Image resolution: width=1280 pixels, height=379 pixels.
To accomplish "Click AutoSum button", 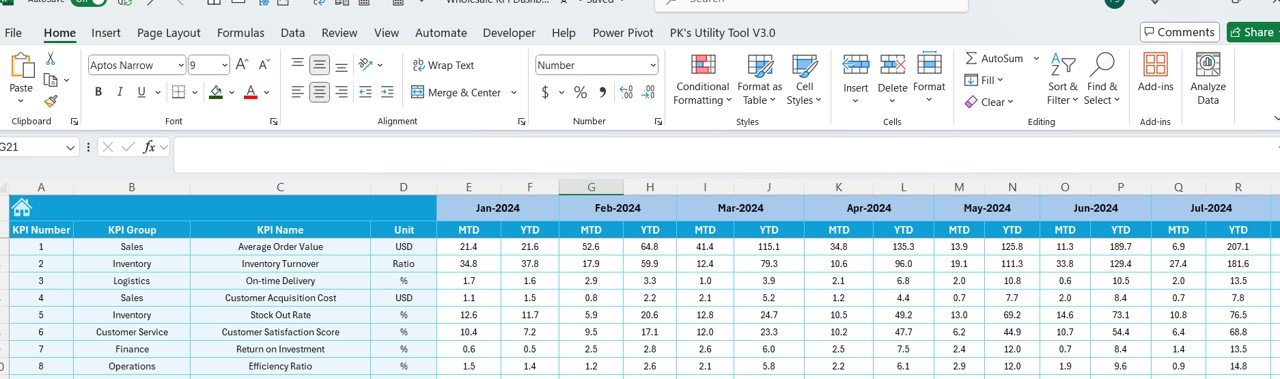I will [x=994, y=59].
